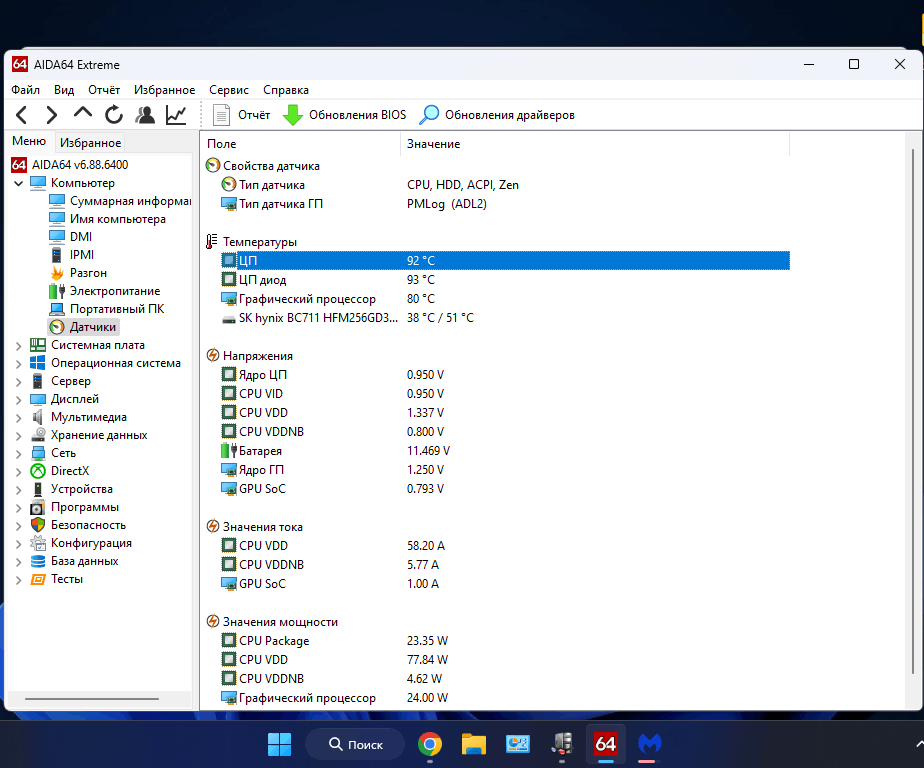This screenshot has width=924, height=768.
Task: Open Обновления драйверов search
Action: coord(497,115)
